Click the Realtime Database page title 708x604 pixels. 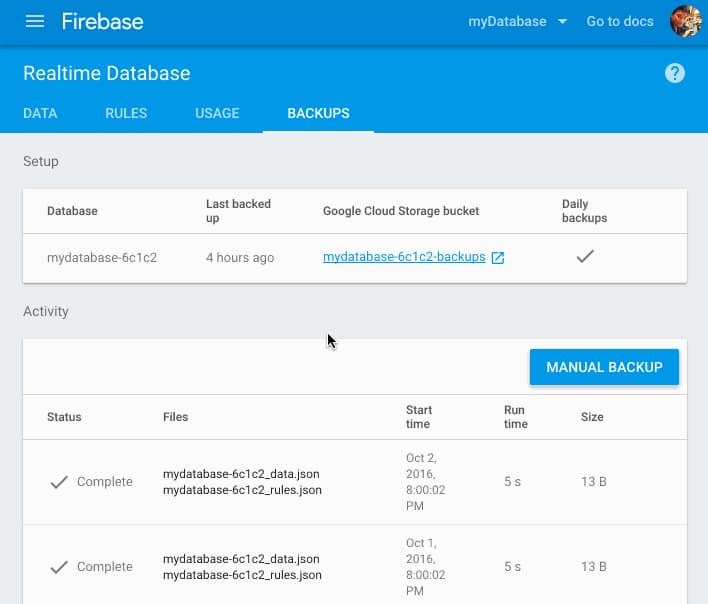pos(107,73)
